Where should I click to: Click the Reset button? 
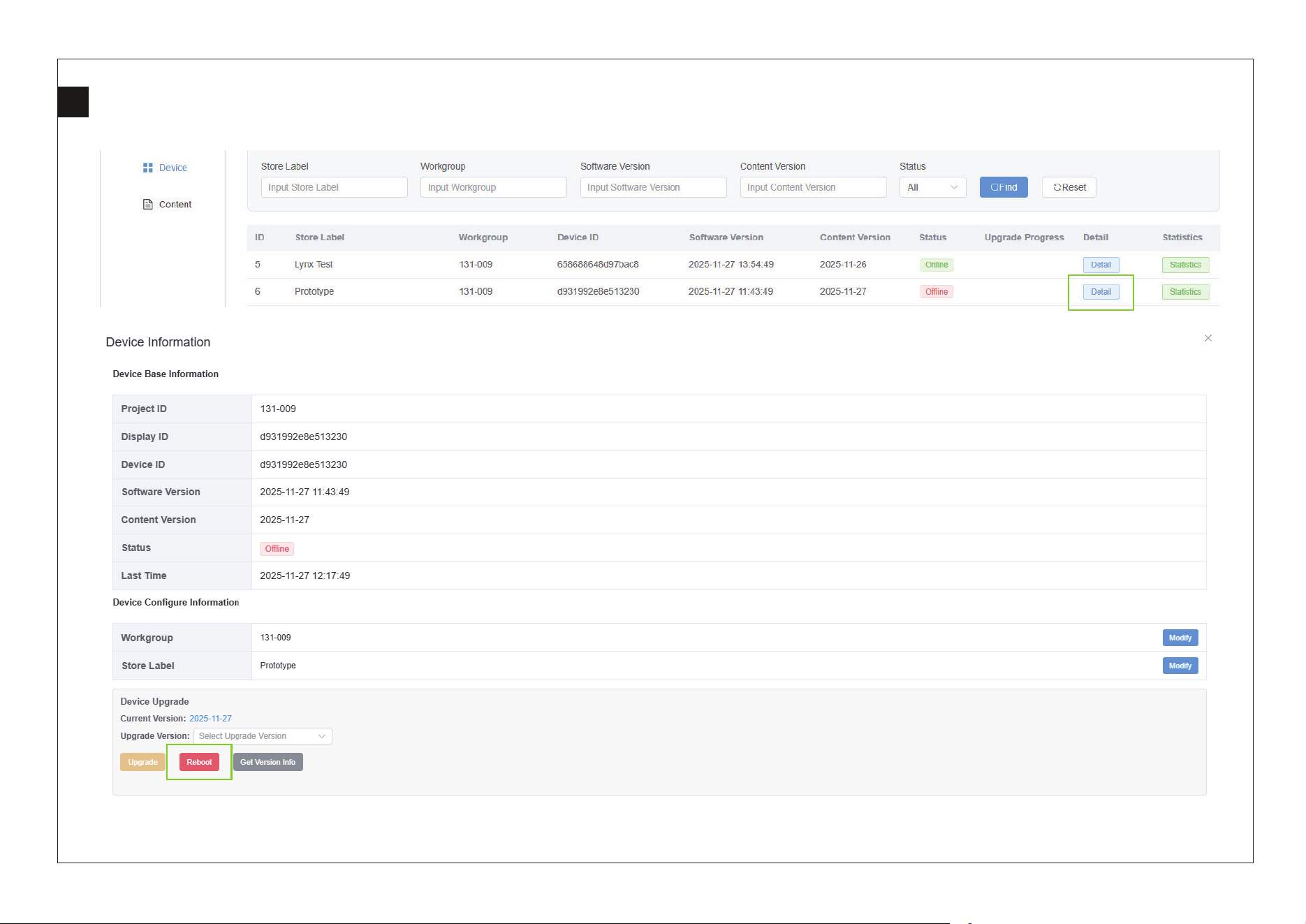(x=1069, y=187)
